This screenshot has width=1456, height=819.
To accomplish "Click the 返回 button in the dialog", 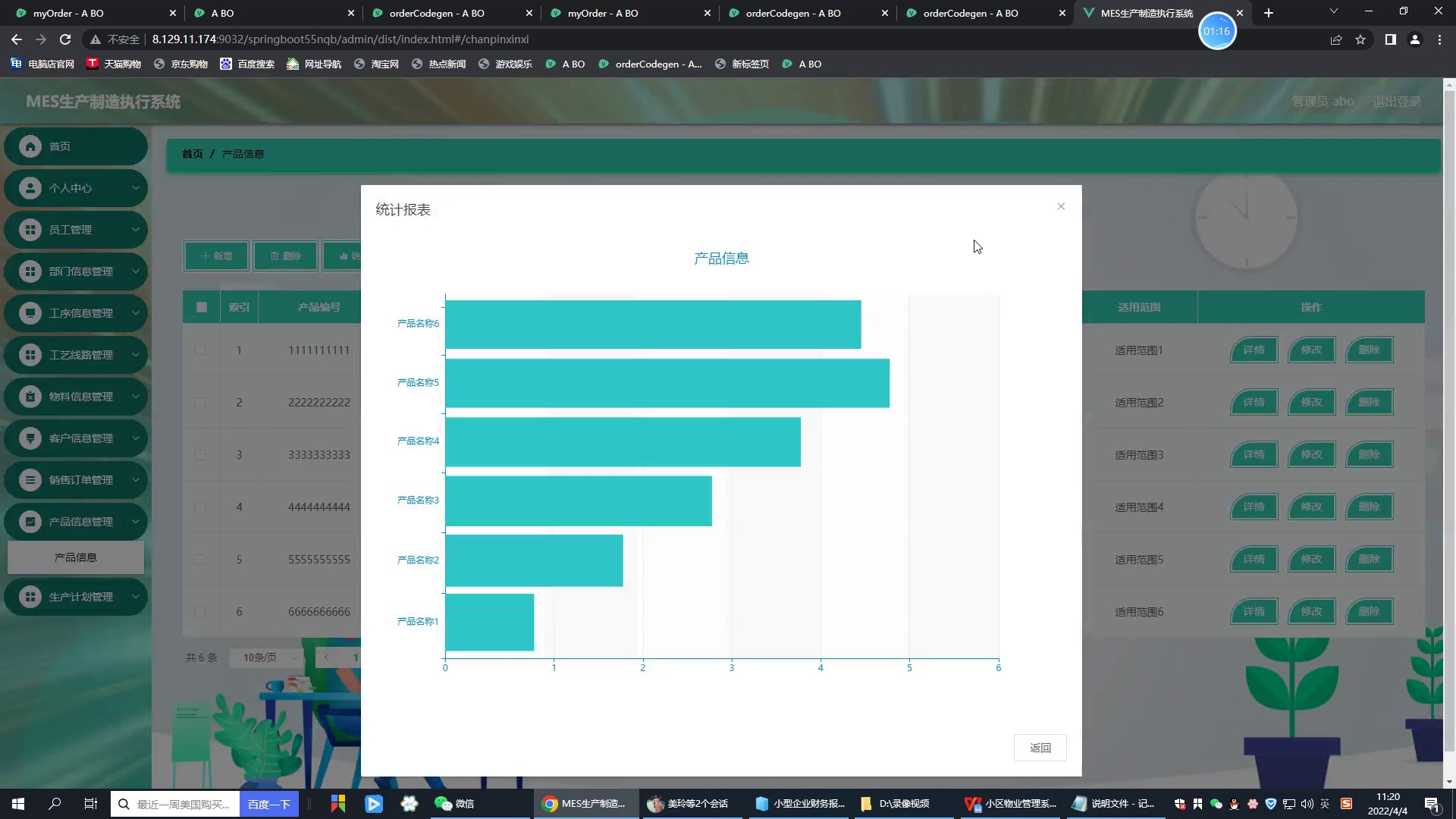I will pyautogui.click(x=1040, y=748).
